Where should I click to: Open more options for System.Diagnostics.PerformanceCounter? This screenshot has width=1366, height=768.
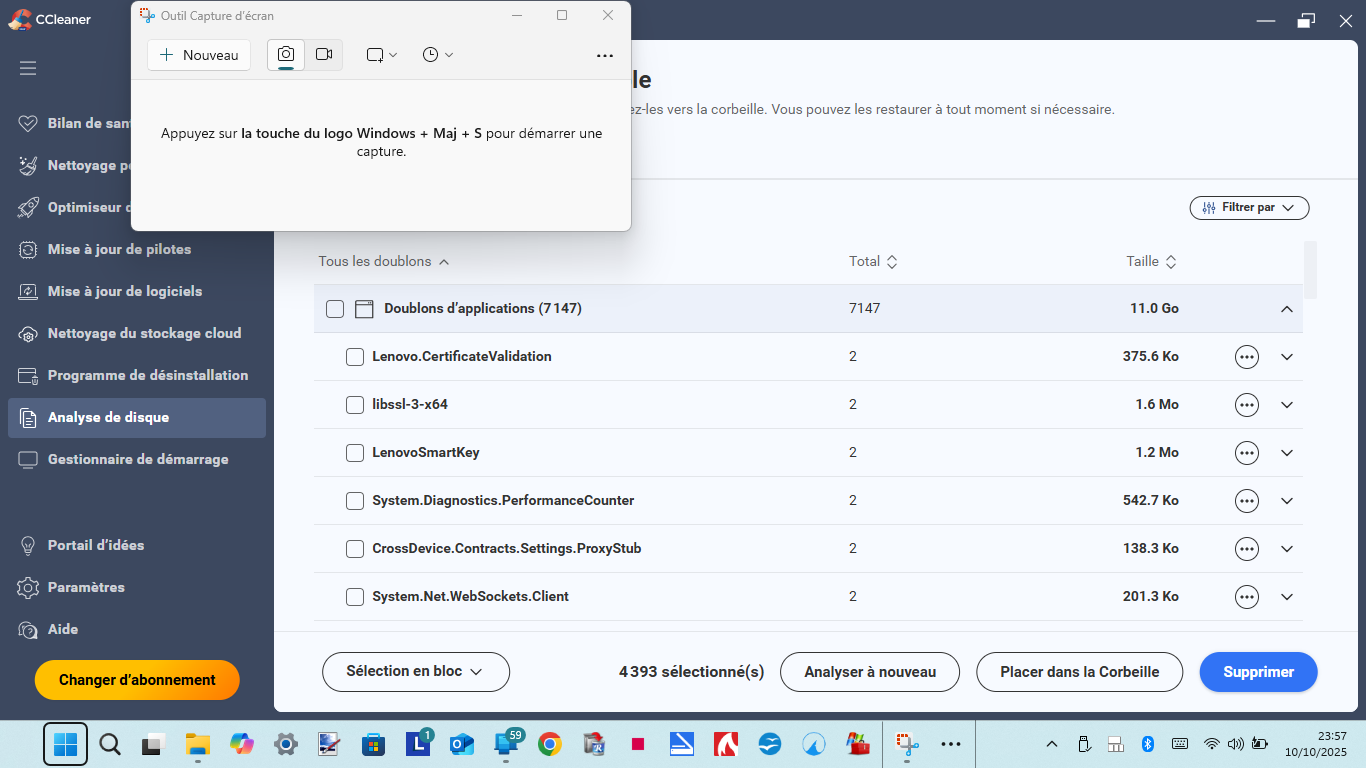tap(1247, 501)
